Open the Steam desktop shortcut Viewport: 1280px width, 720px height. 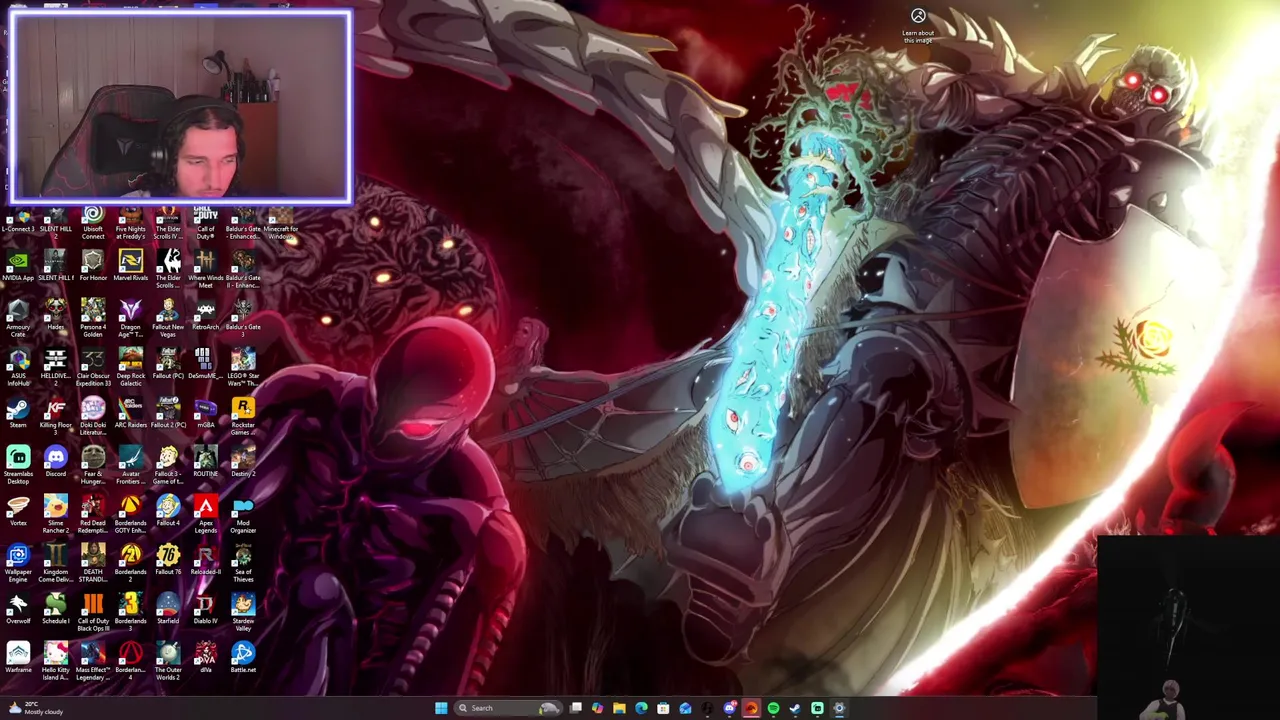[18, 412]
